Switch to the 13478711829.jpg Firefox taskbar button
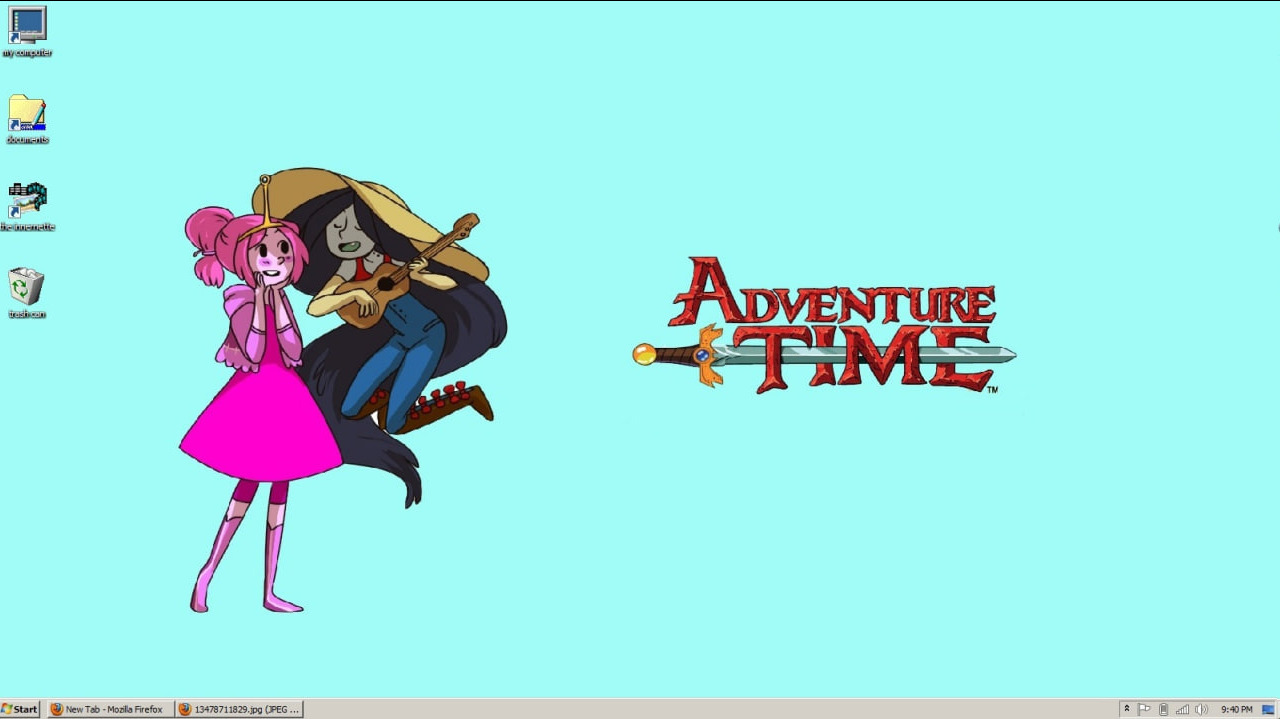Viewport: 1280px width, 719px height. tap(239, 709)
